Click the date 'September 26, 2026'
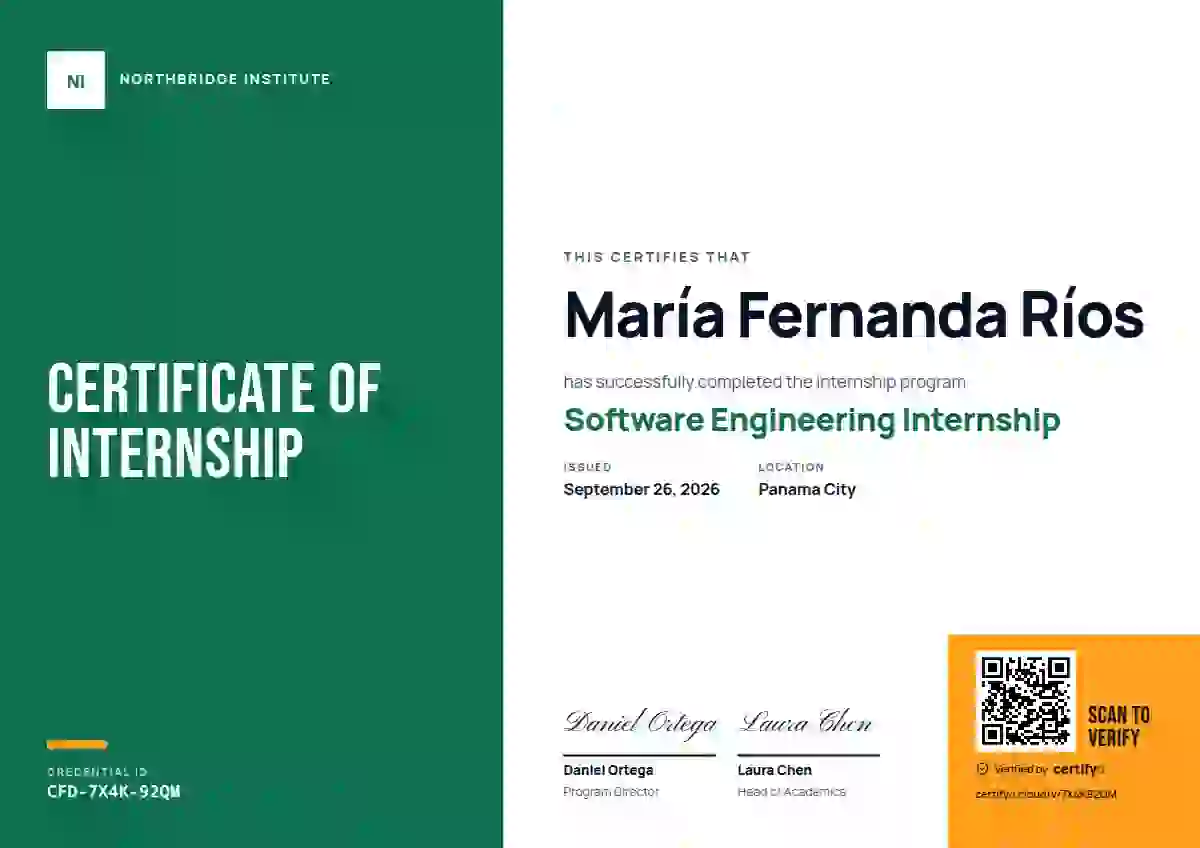The width and height of the screenshot is (1200, 848). click(x=642, y=490)
